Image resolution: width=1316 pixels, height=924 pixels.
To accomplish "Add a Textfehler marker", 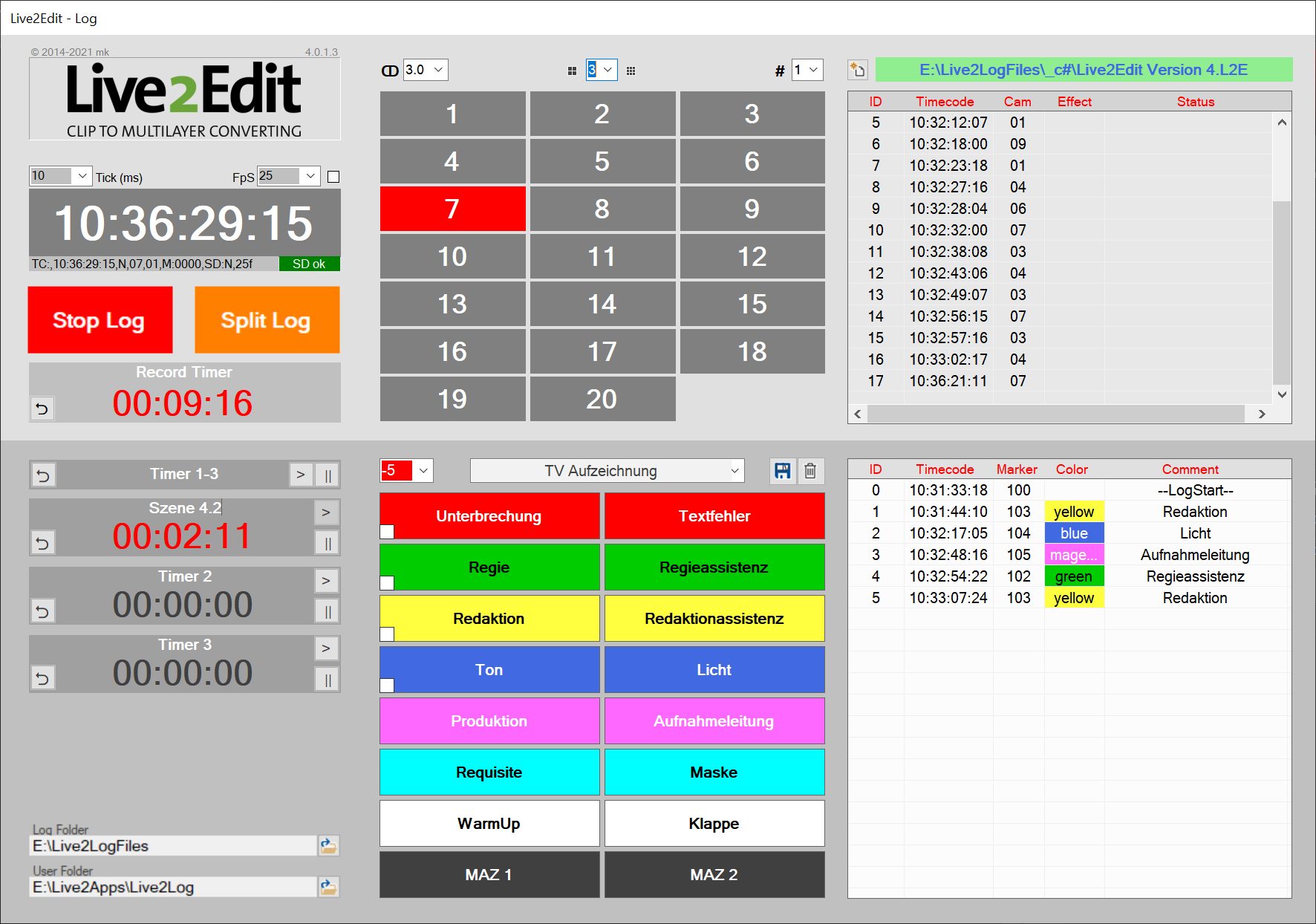I will pyautogui.click(x=714, y=516).
